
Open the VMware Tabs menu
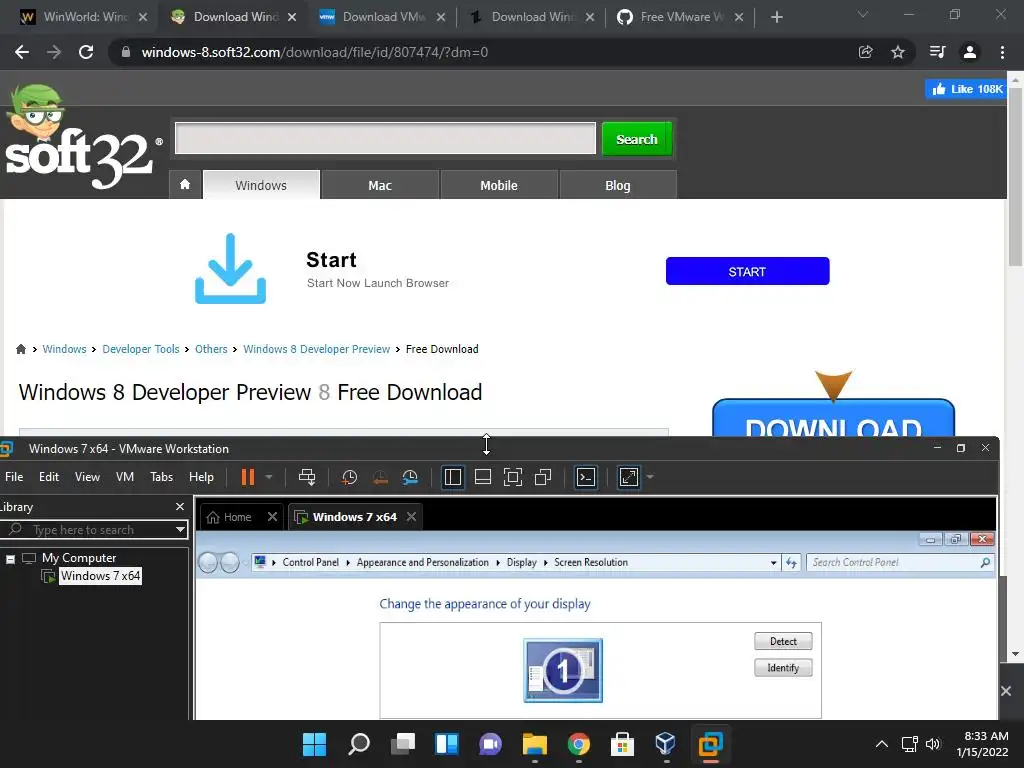(x=161, y=477)
